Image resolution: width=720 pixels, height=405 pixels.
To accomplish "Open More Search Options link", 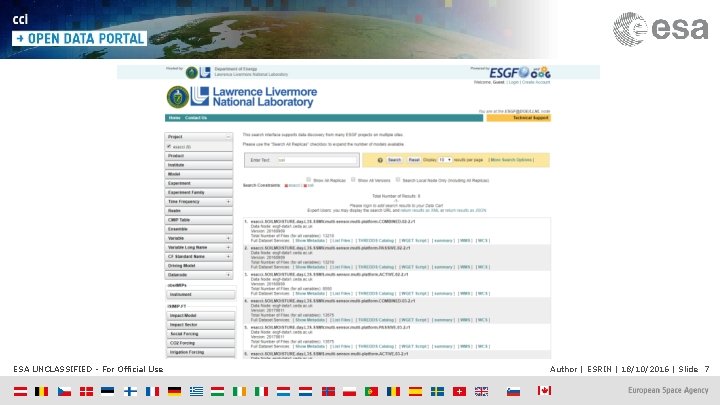I will point(511,160).
